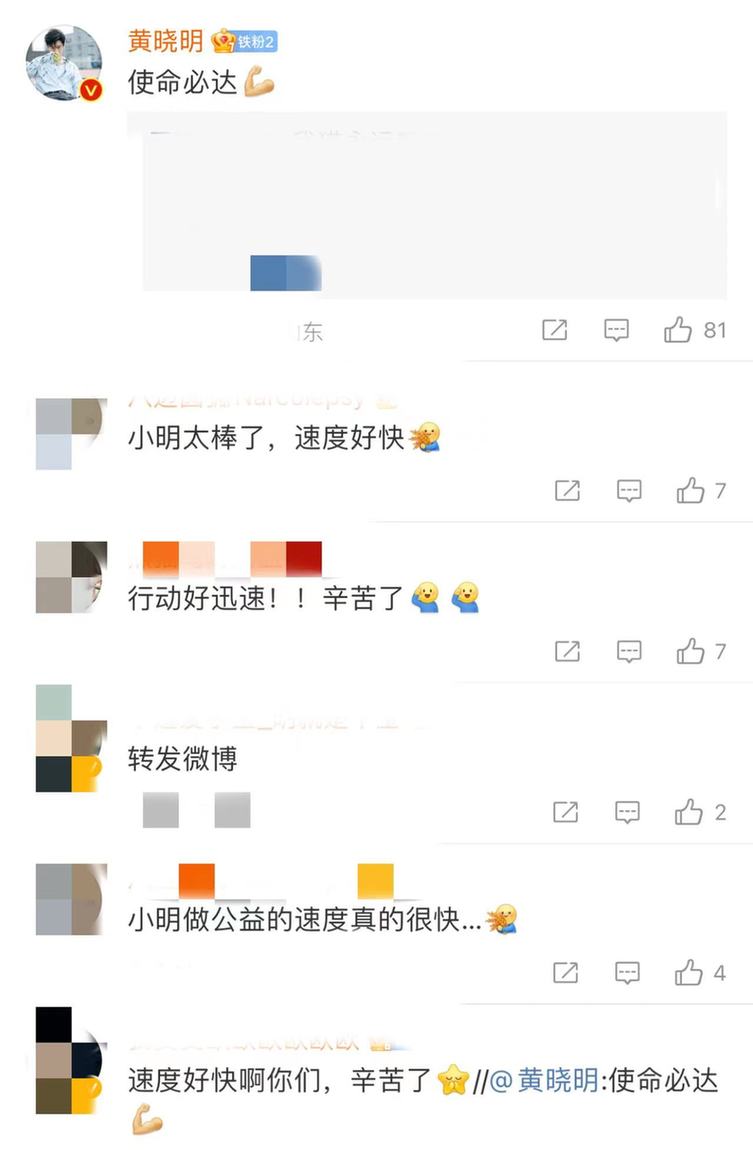Like the comment 小明做公益的速度真的很快
This screenshot has height=1150, width=753.
coord(688,972)
